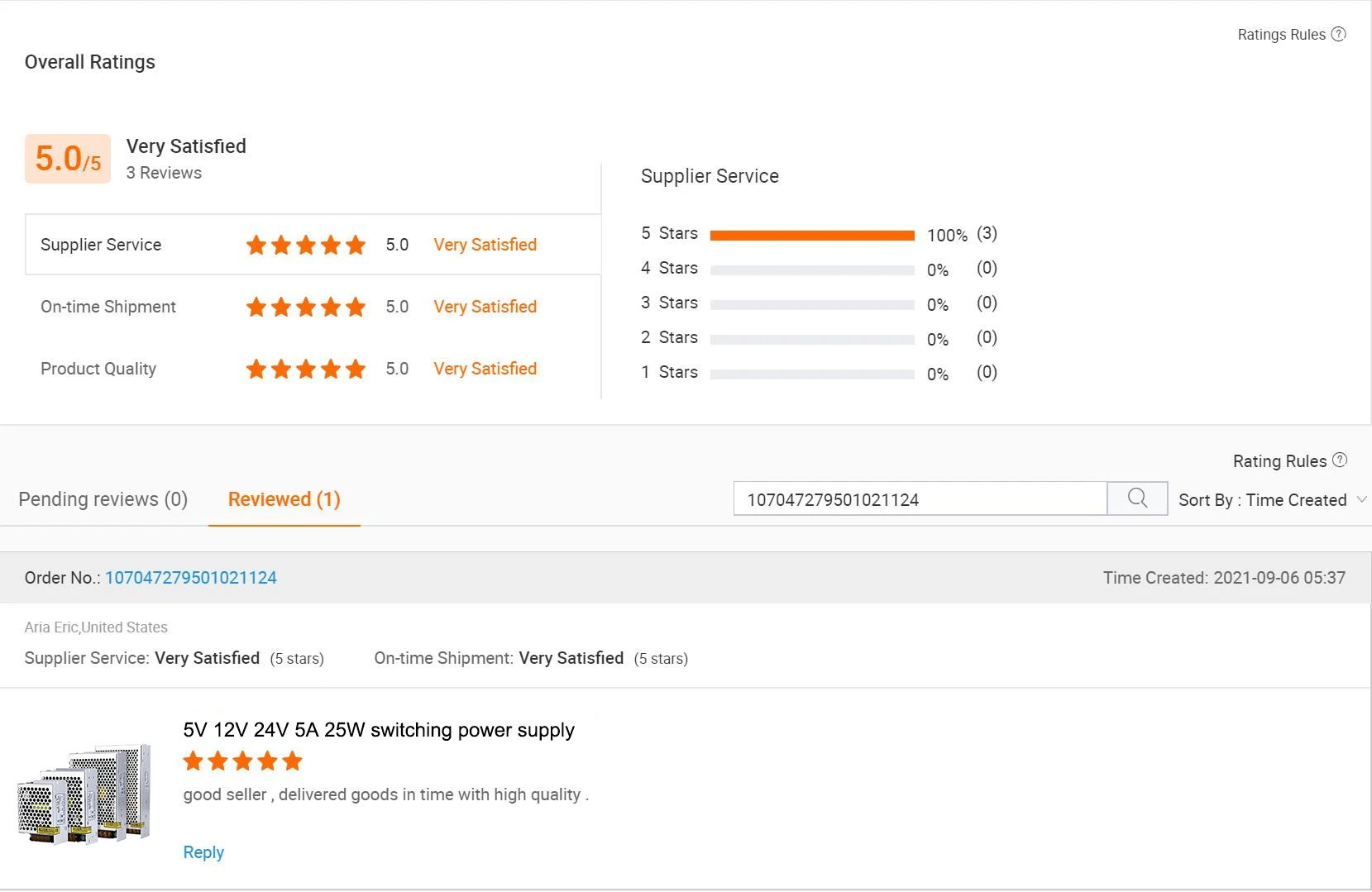Click the magnifier search icon button

click(1137, 498)
